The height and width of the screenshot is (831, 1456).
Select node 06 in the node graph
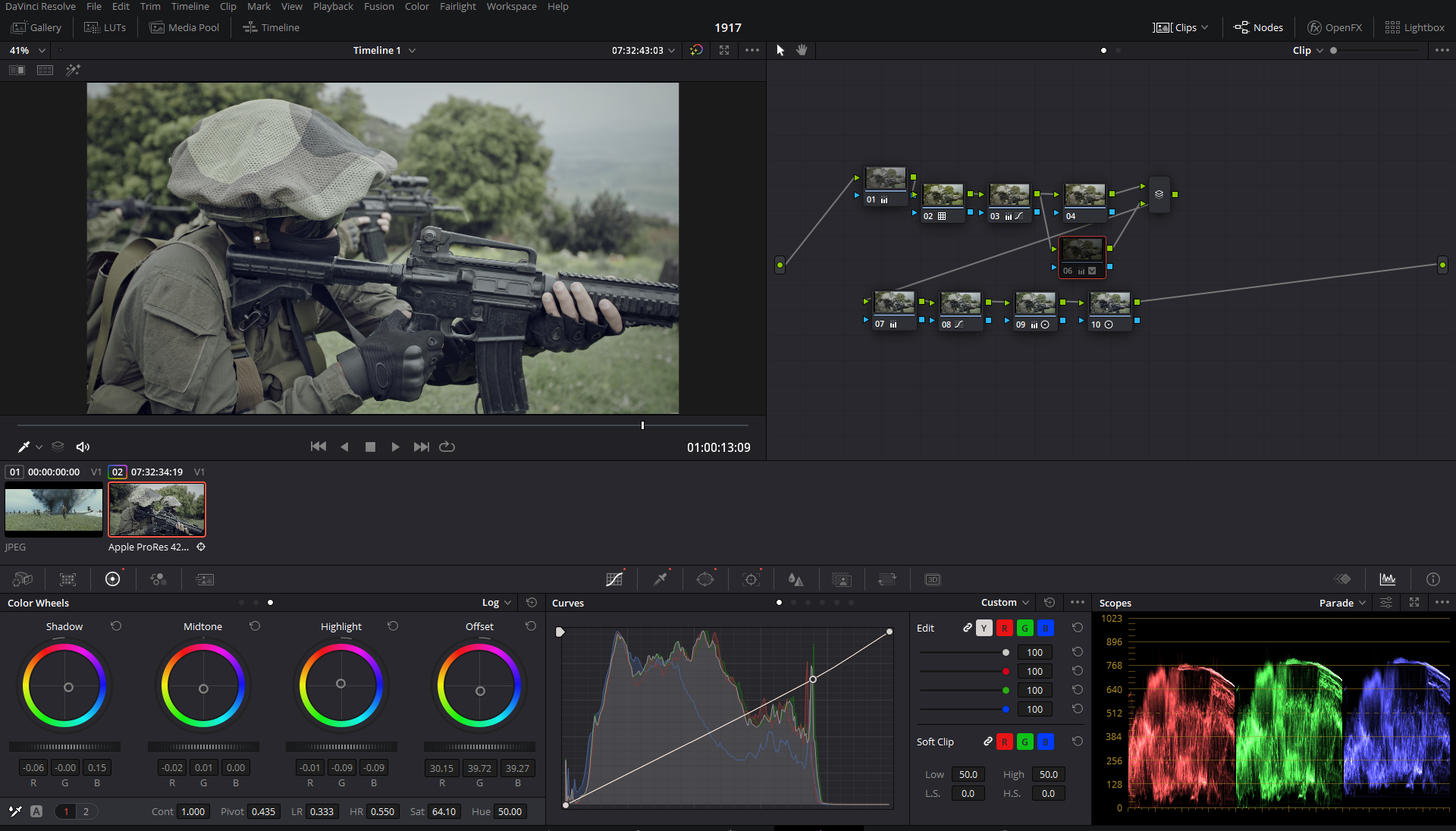pos(1082,256)
